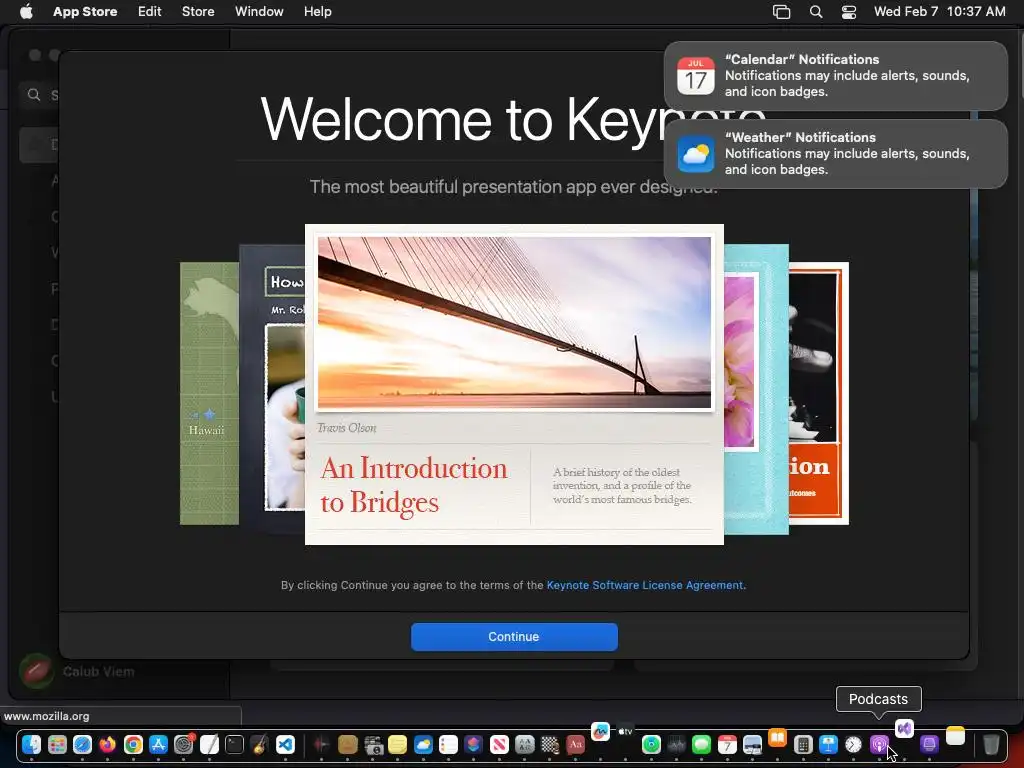Screen dimensions: 1024x768
Task: Open Finder from the Dock
Action: click(31, 744)
